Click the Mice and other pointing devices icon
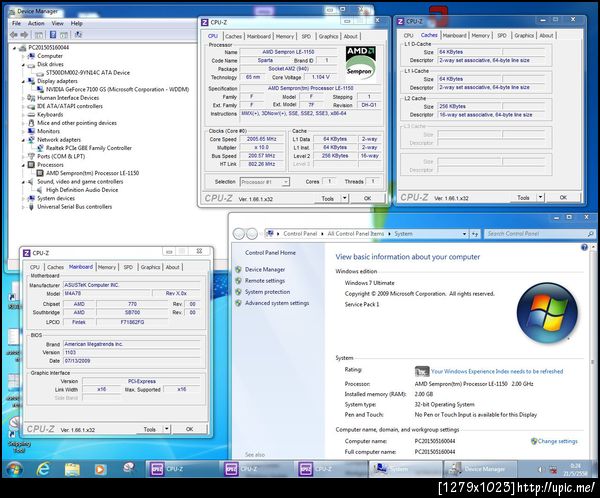Image resolution: width=600 pixels, height=498 pixels. 31,123
